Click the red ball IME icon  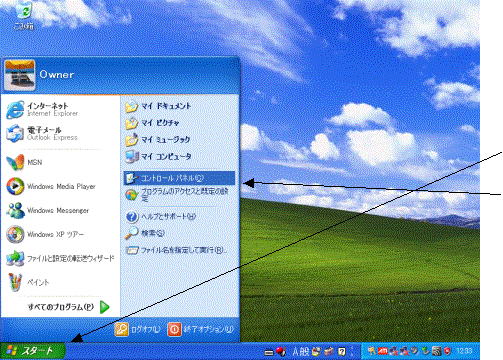[x=280, y=351]
